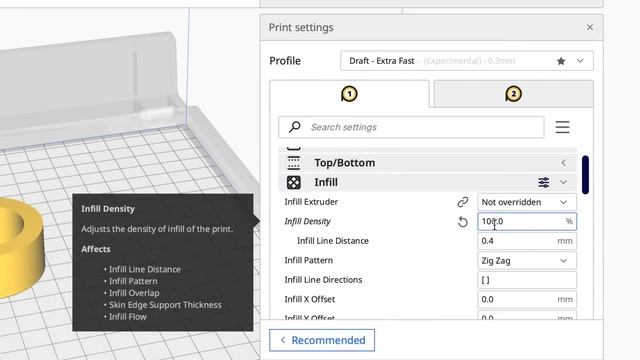Click the Infill Extruder label
The width and height of the screenshot is (640, 360).
pos(311,202)
